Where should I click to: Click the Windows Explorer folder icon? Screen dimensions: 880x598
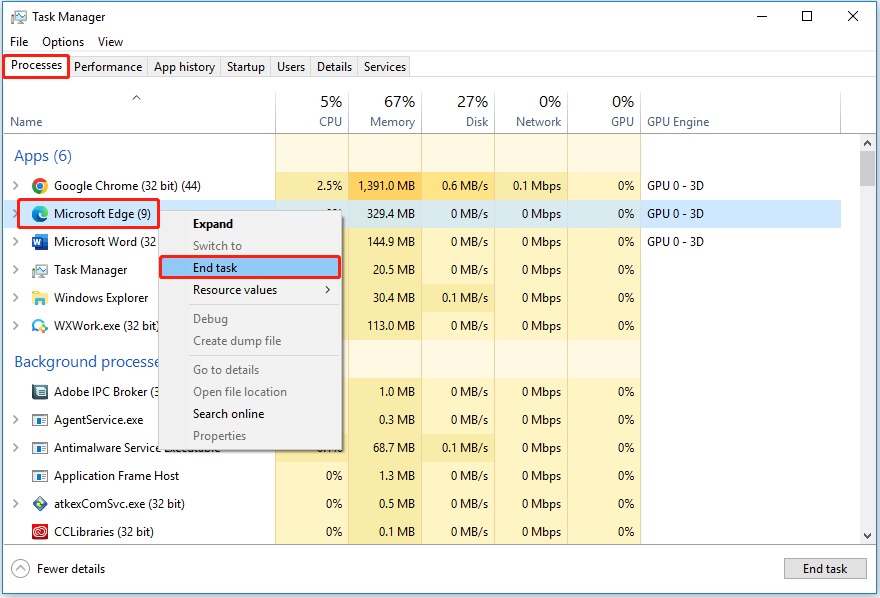pyautogui.click(x=40, y=298)
